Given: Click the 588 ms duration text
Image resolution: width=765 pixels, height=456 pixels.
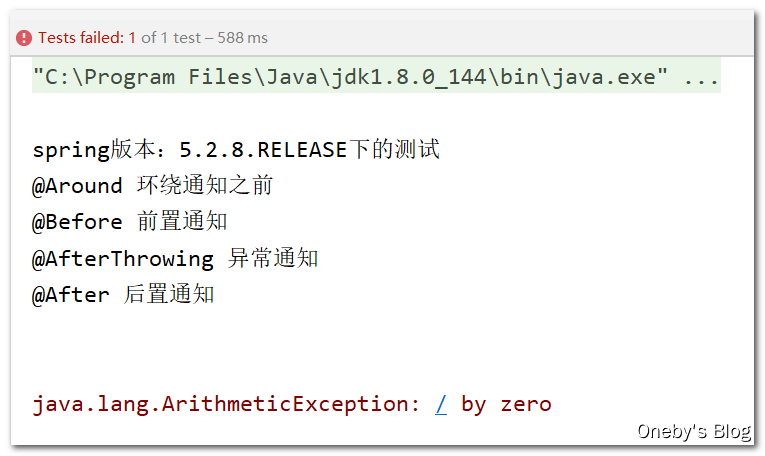Looking at the screenshot, I should pyautogui.click(x=242, y=38).
